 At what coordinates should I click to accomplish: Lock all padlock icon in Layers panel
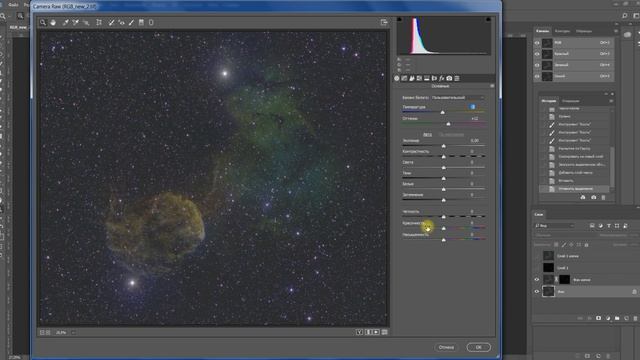click(587, 245)
